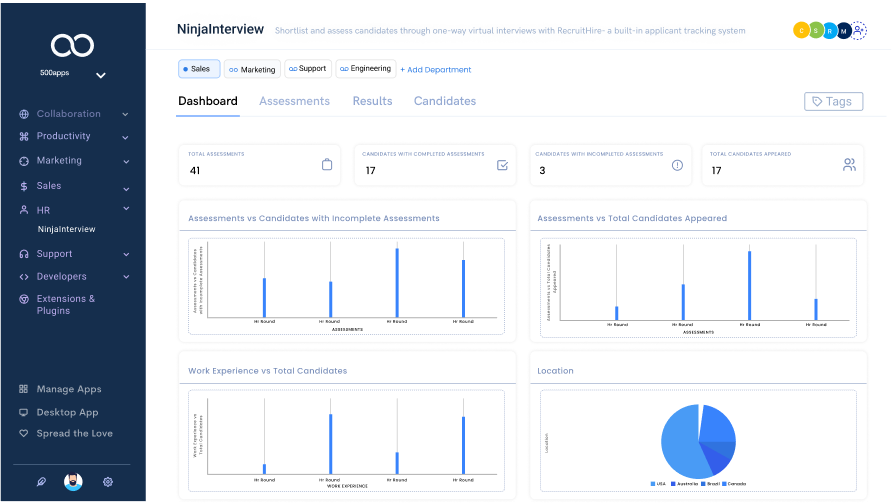
Task: Click the Total Assessments value 41
Action: (195, 171)
